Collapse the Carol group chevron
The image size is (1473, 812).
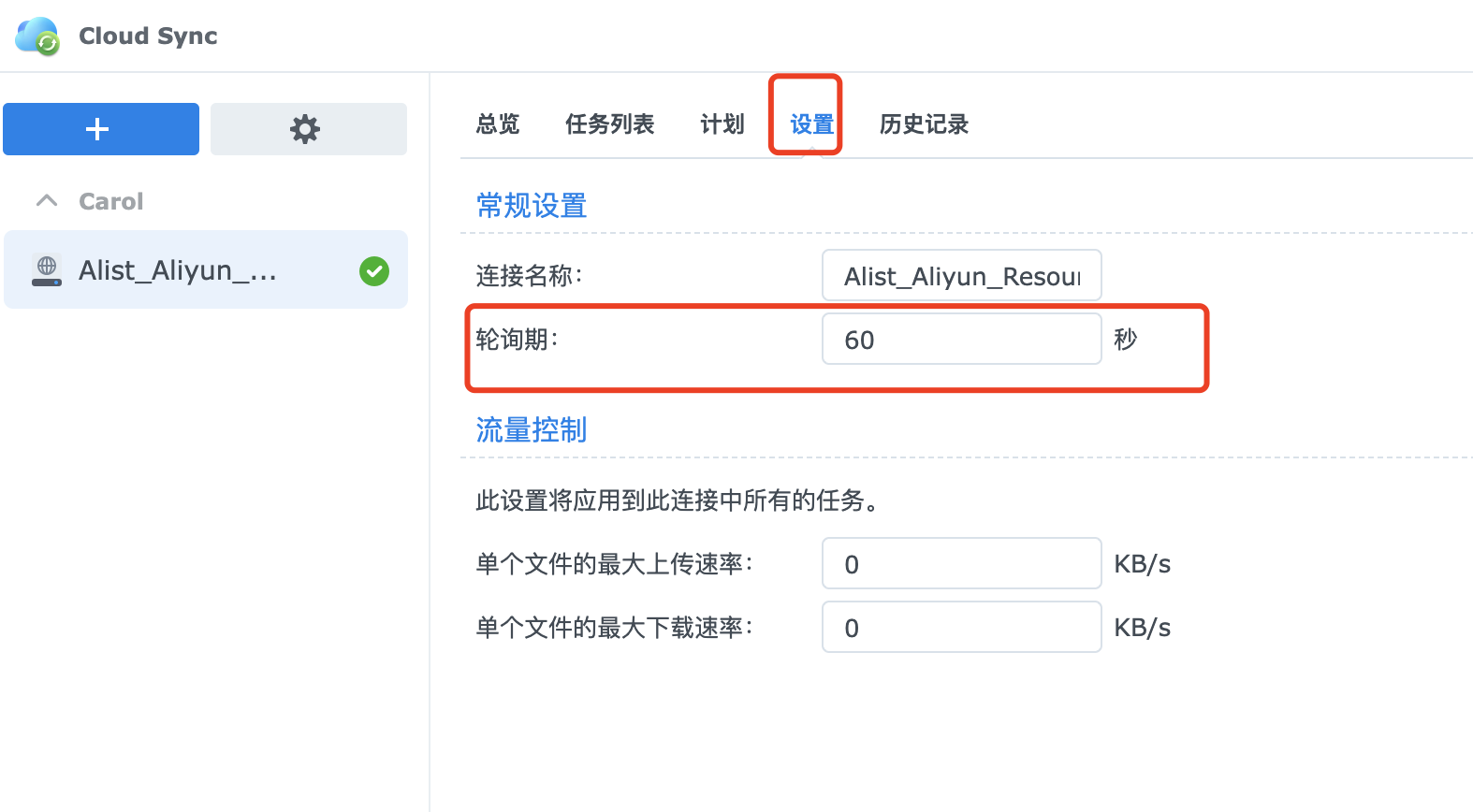[x=47, y=201]
